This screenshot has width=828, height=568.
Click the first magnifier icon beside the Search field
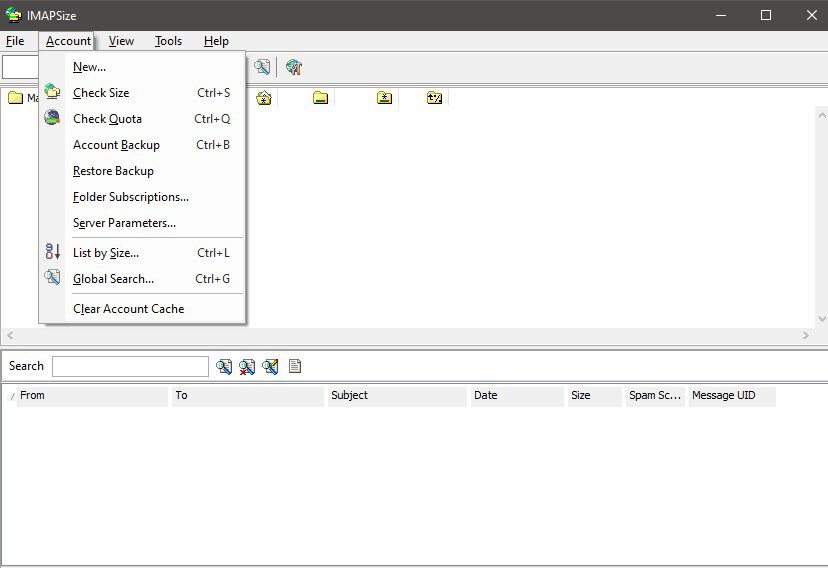(224, 367)
